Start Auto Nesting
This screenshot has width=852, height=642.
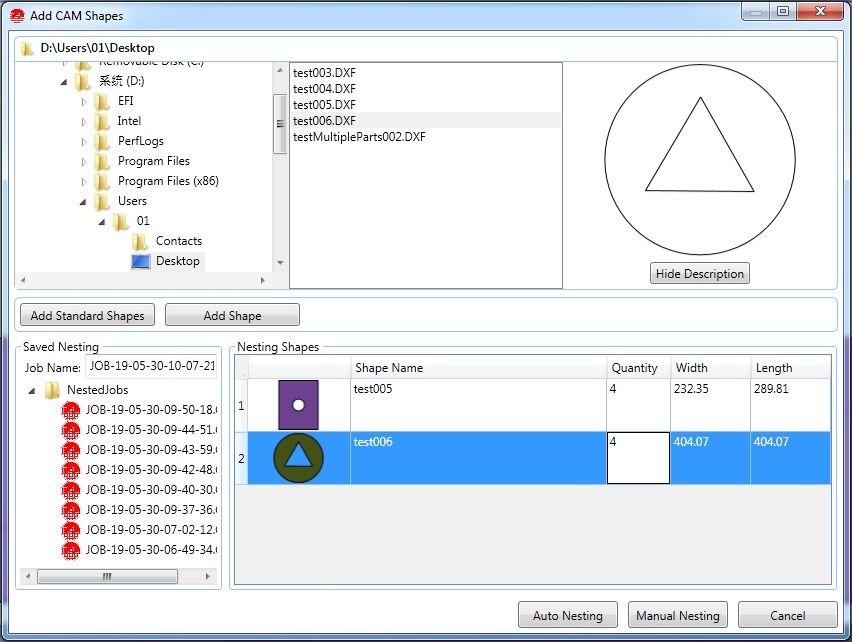click(568, 615)
